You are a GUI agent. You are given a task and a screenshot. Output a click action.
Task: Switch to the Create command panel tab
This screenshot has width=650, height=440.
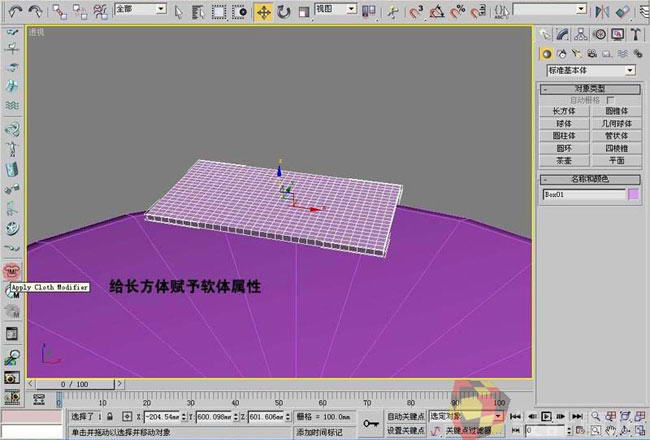pyautogui.click(x=545, y=34)
